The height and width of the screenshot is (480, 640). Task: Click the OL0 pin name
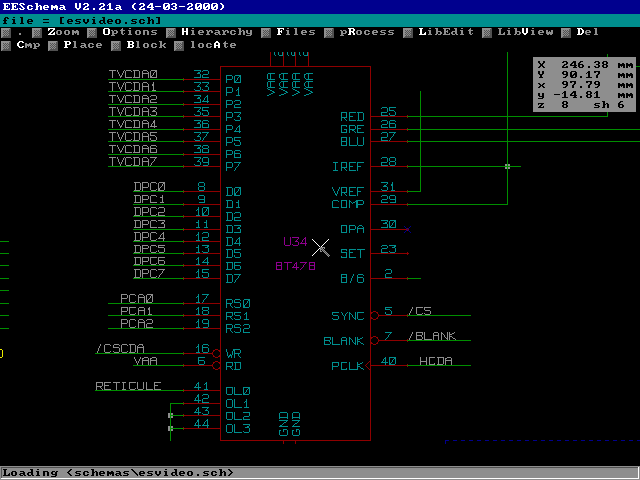(238, 391)
